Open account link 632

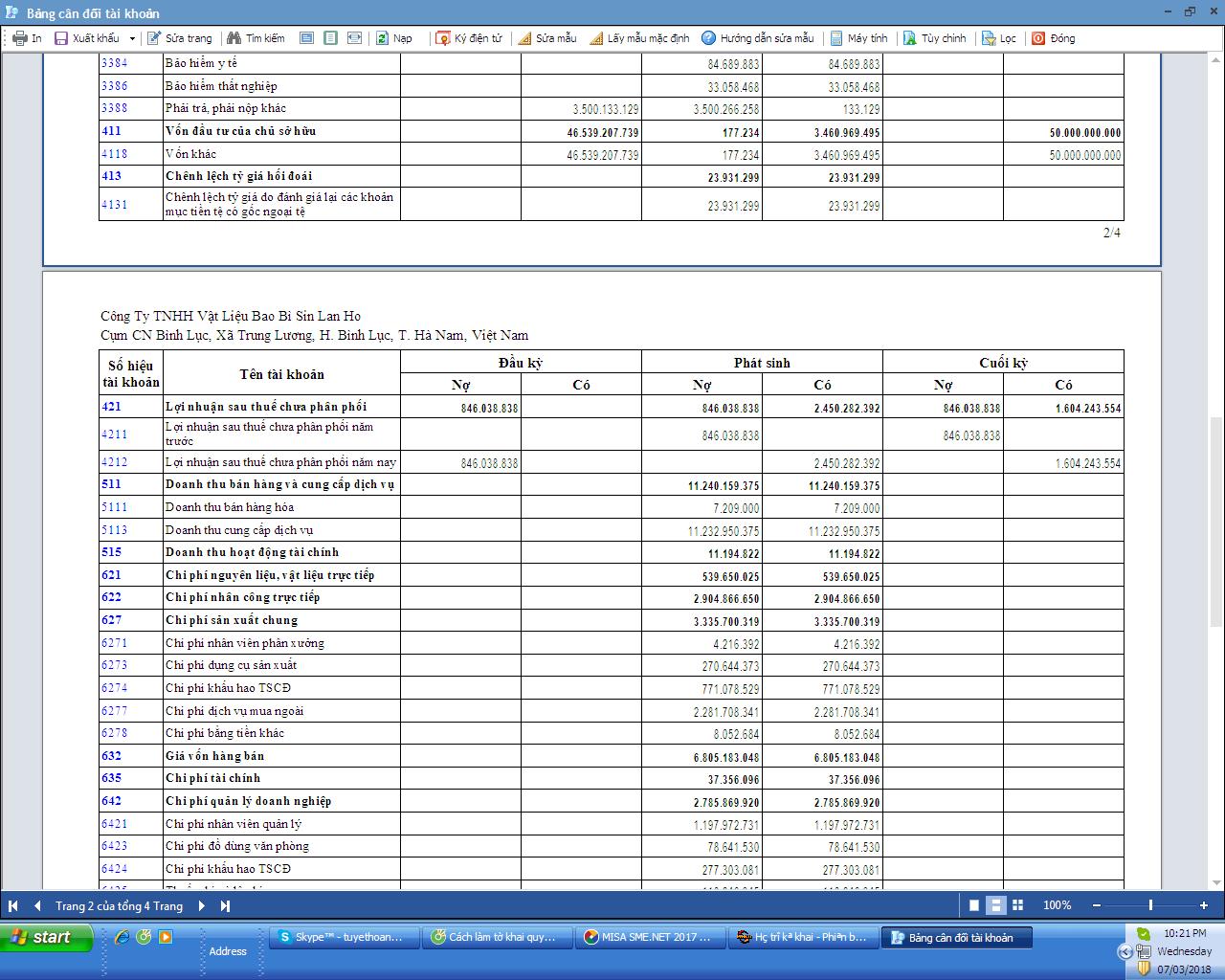click(112, 756)
